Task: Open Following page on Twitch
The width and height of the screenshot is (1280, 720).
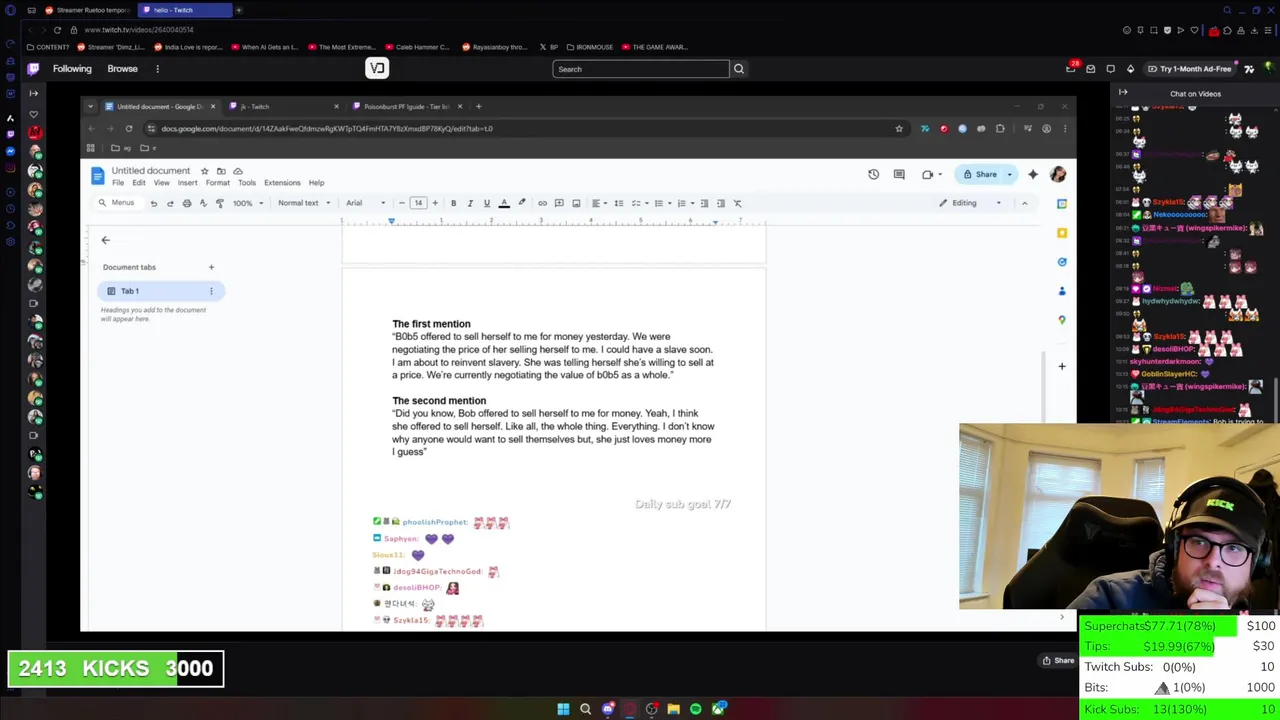Action: pyautogui.click(x=72, y=69)
